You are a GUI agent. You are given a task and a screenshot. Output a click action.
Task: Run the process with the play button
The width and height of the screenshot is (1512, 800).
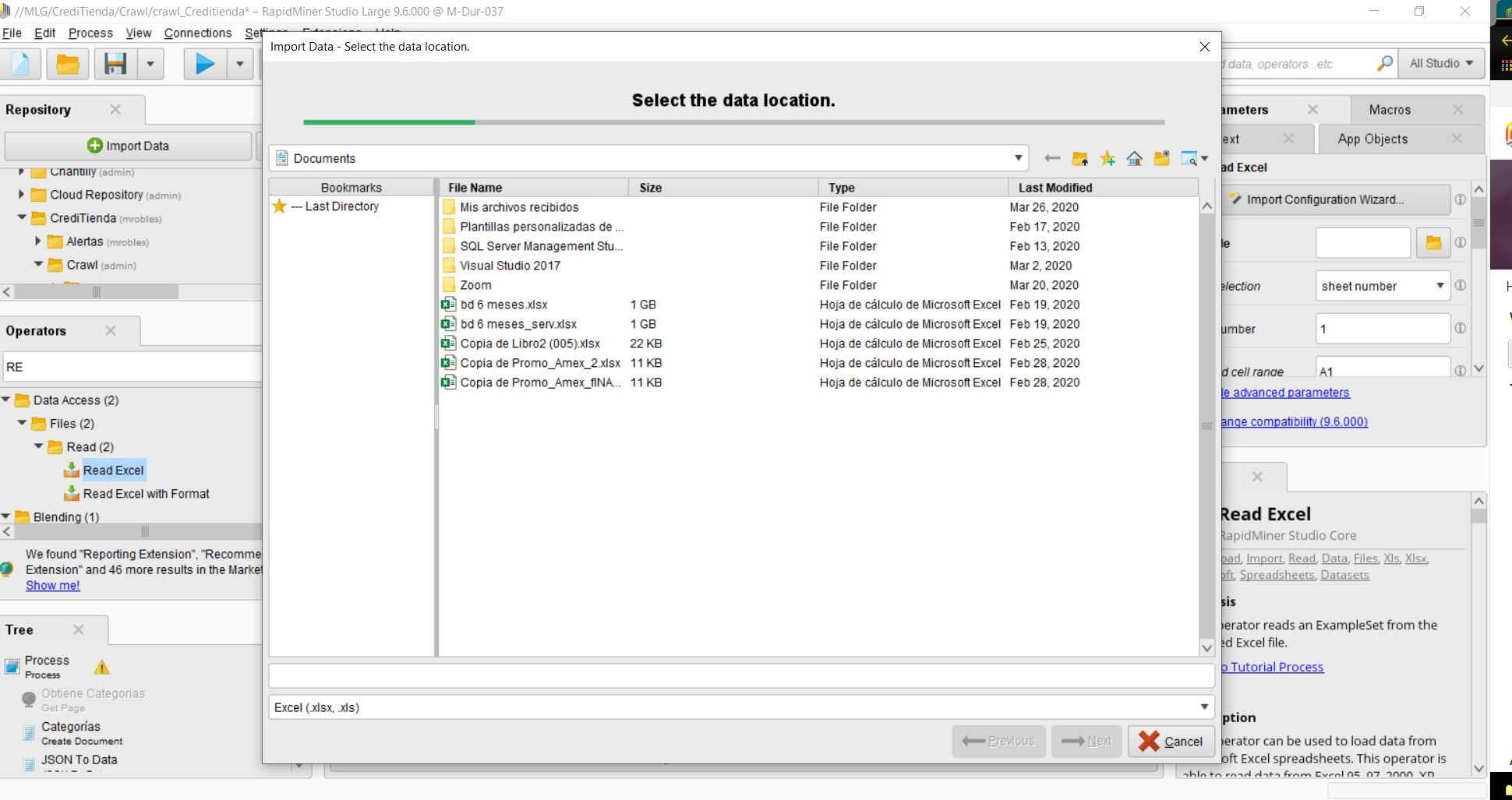pyautogui.click(x=205, y=63)
